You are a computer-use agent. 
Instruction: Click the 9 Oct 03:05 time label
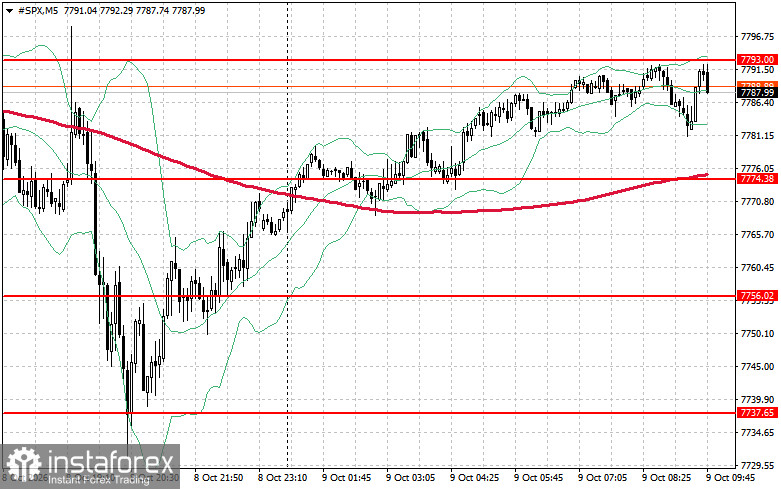410,478
